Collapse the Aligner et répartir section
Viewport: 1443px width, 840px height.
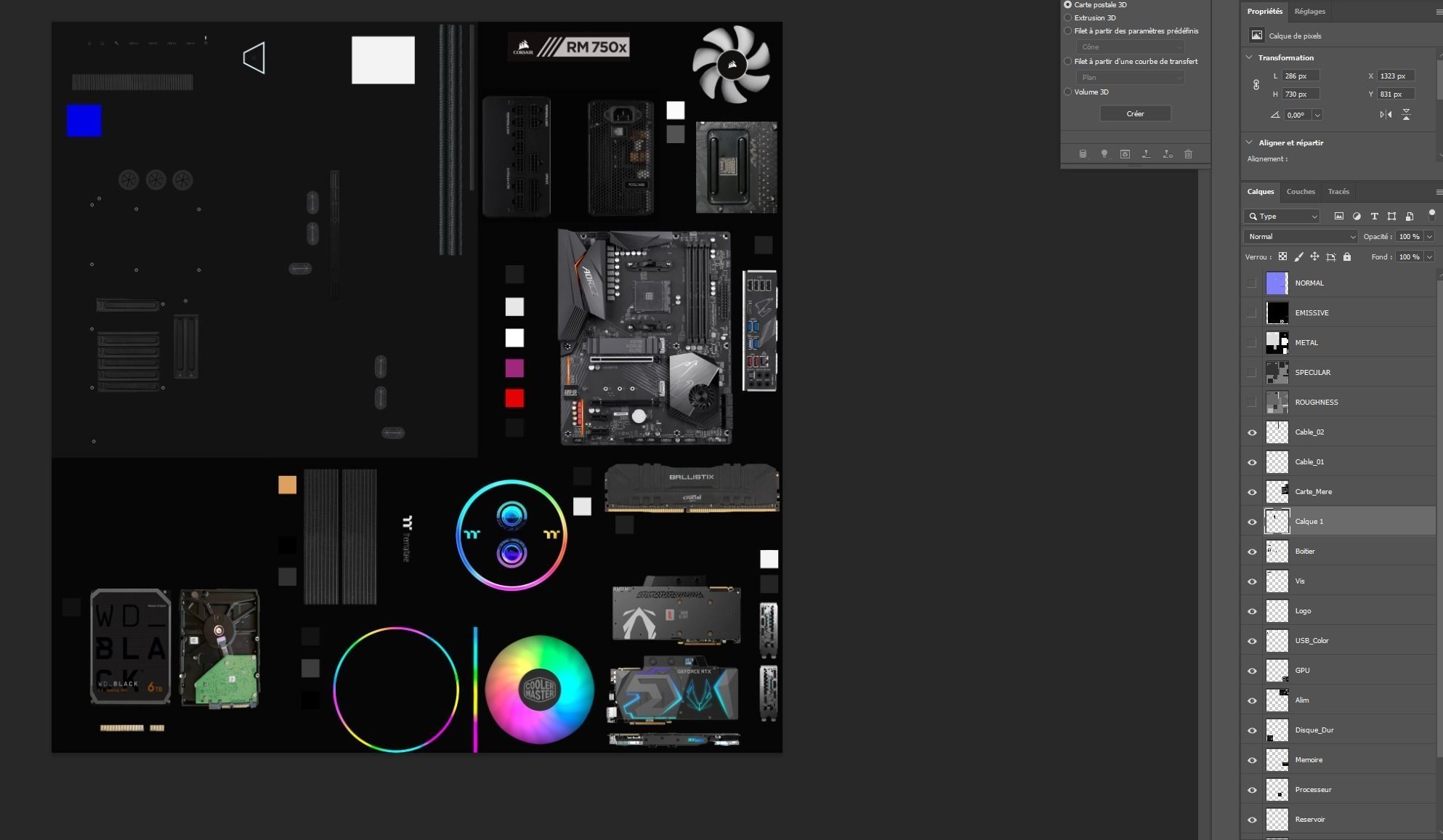pos(1249,142)
